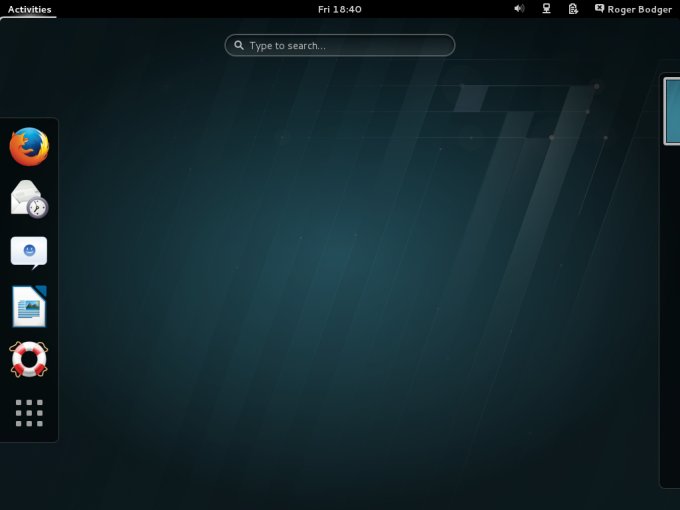Screen dimensions: 680x510
Task: Click the search magnifier icon
Action: [x=239, y=45]
